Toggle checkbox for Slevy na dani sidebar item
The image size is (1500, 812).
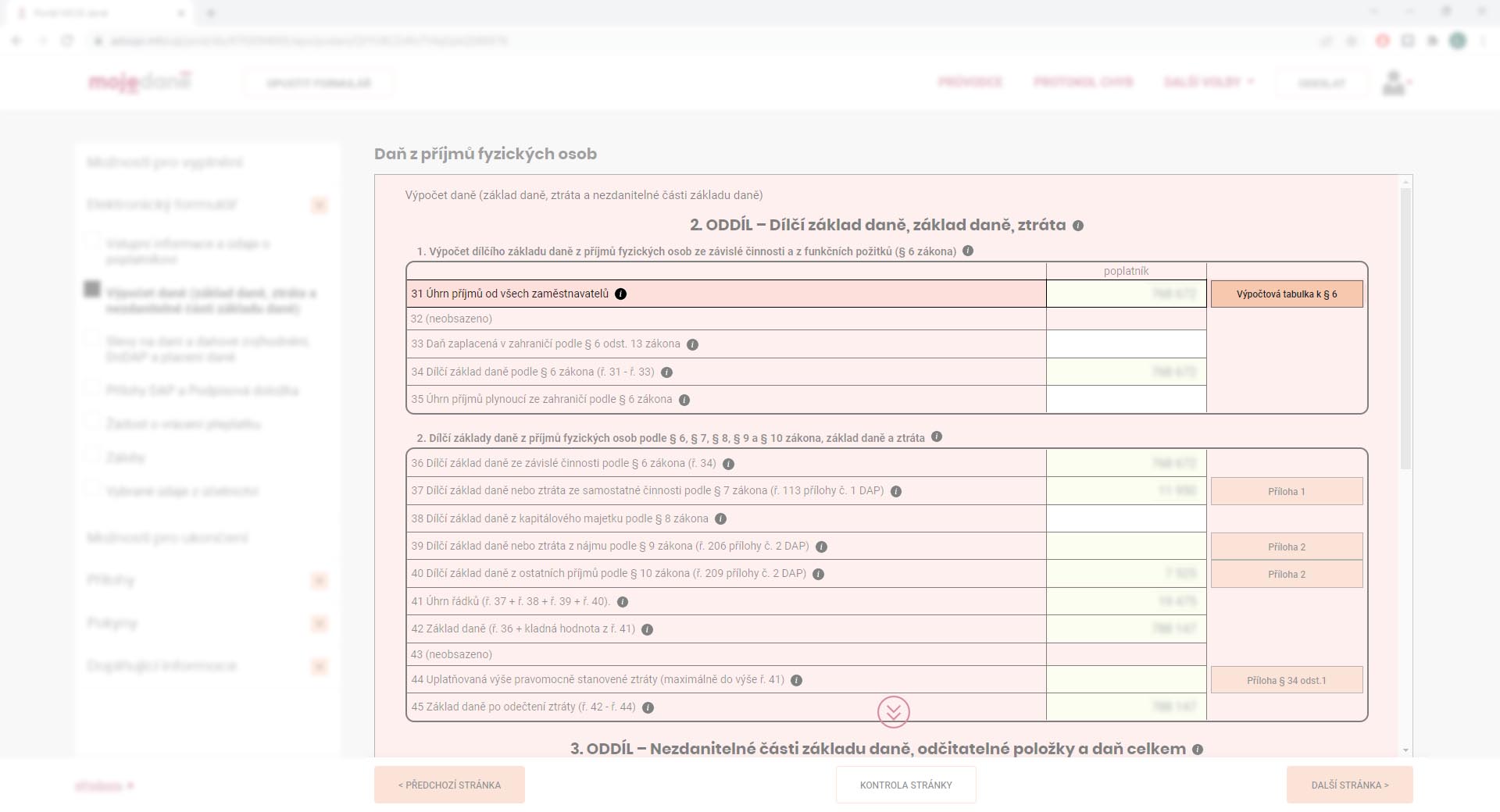pyautogui.click(x=92, y=338)
